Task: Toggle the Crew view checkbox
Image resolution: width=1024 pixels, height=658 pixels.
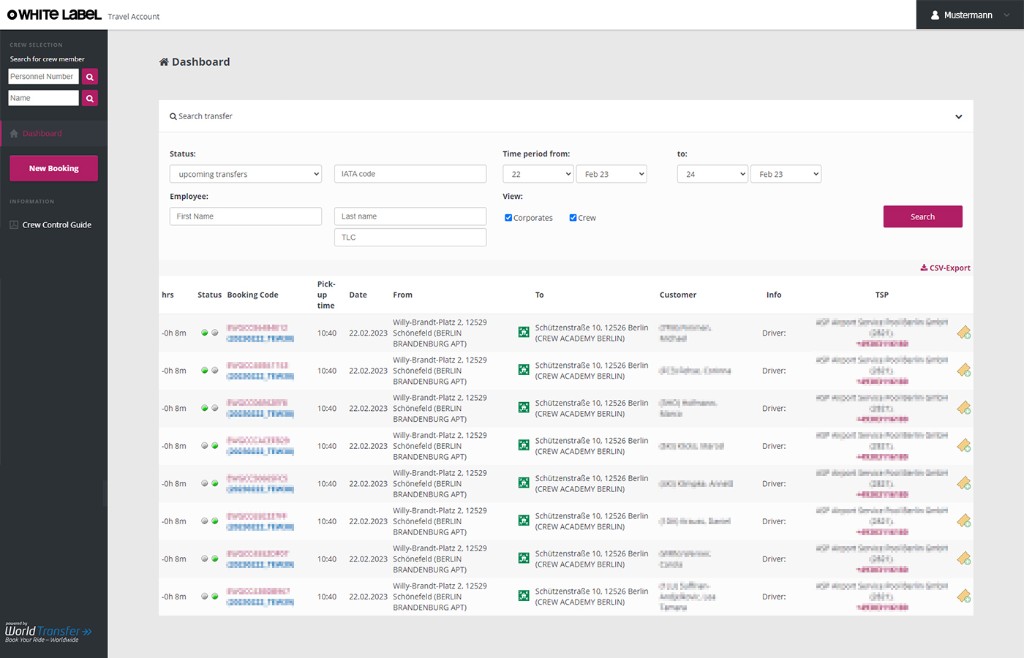Action: 573,217
